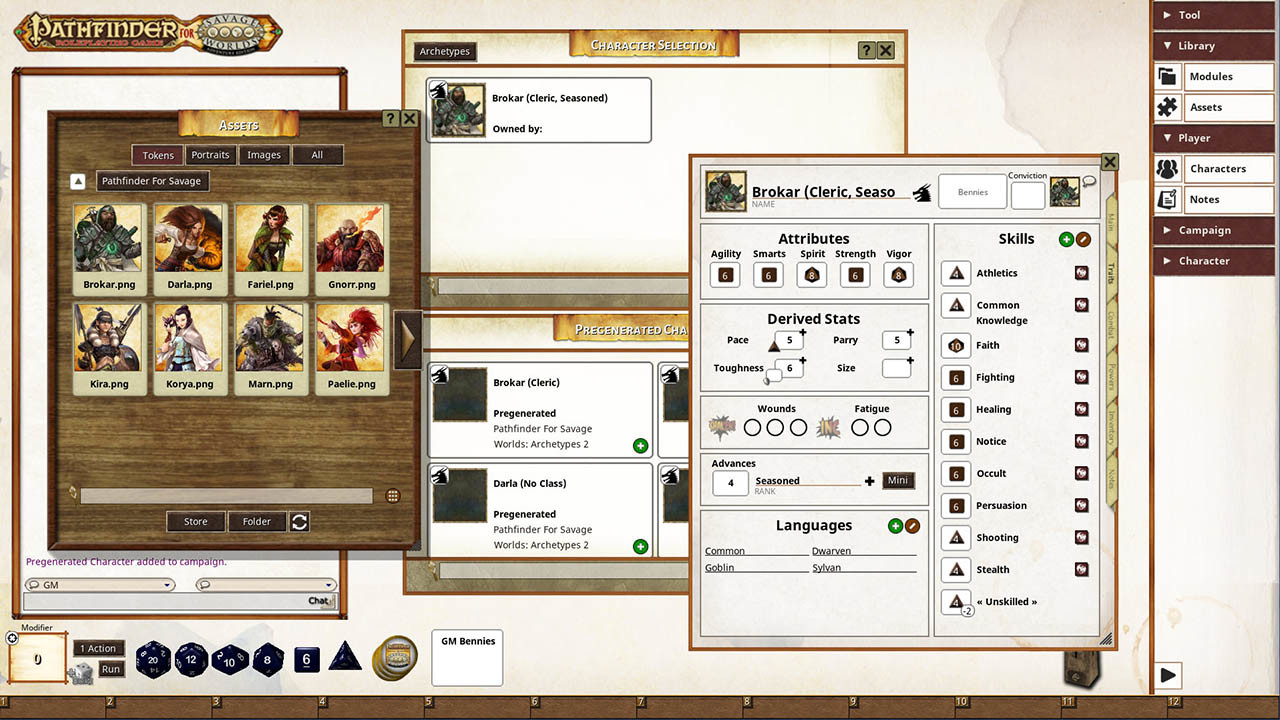This screenshot has width=1280, height=720.
Task: Collapse the Tool sidebar section
Action: (x=1213, y=15)
